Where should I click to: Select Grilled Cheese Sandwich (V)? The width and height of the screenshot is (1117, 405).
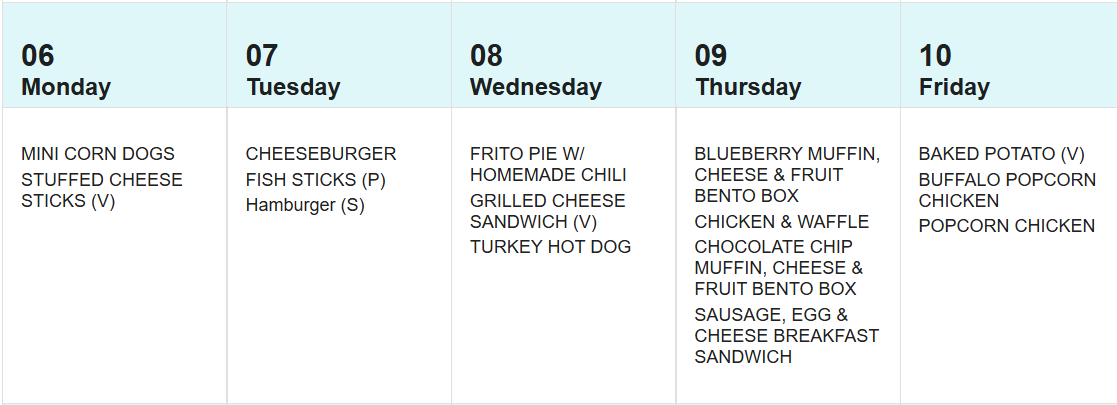tap(547, 211)
